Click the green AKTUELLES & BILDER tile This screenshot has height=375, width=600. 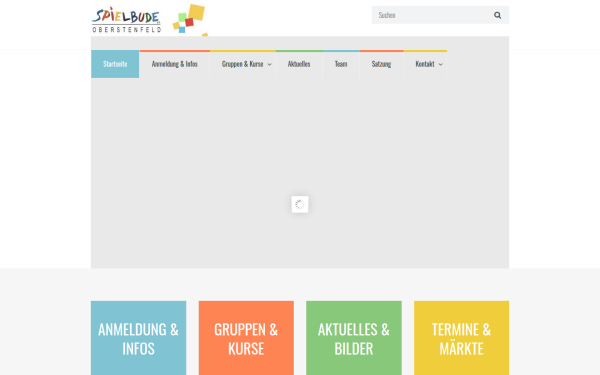point(354,338)
